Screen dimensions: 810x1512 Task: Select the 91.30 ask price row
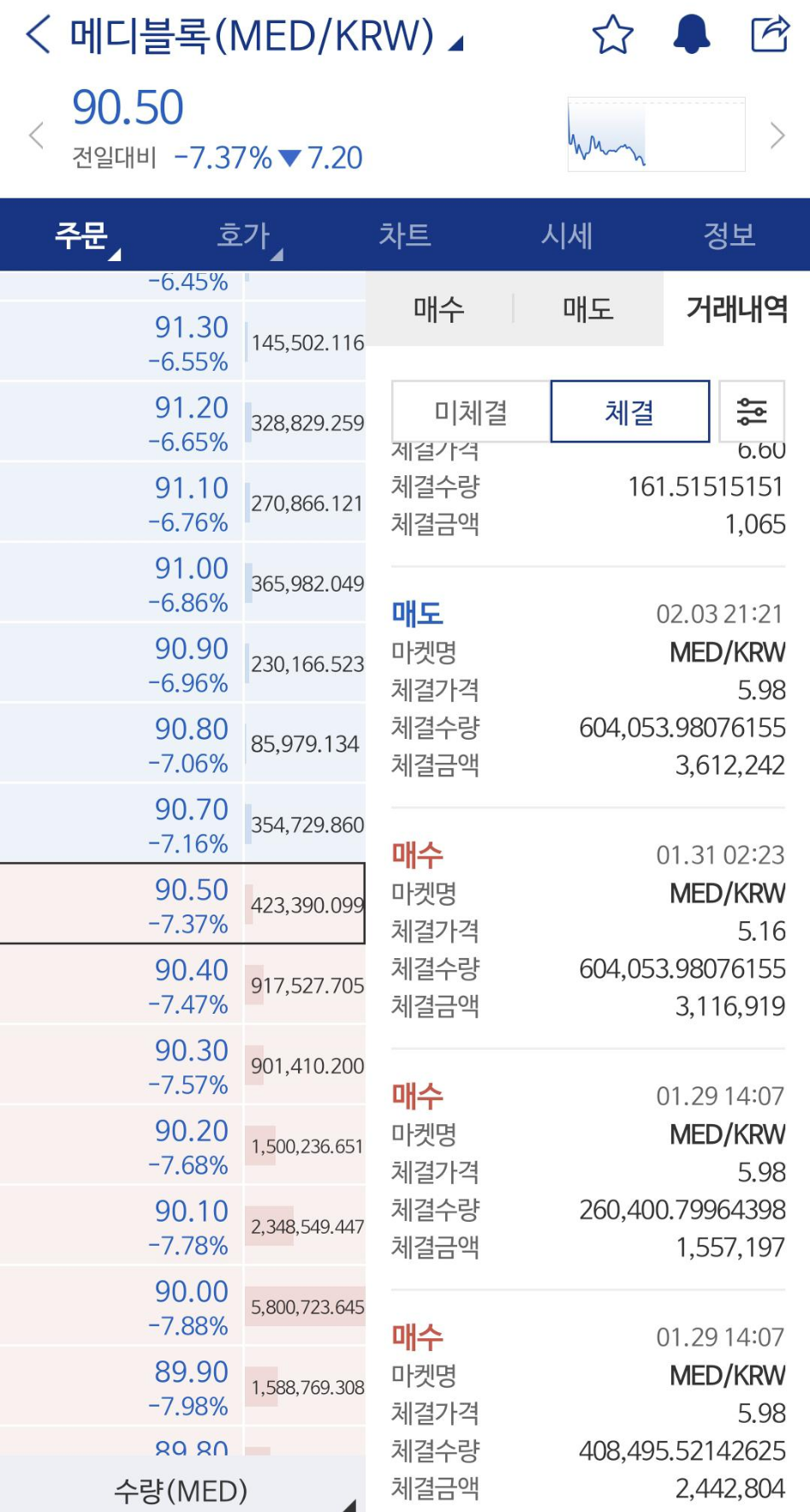click(x=182, y=342)
